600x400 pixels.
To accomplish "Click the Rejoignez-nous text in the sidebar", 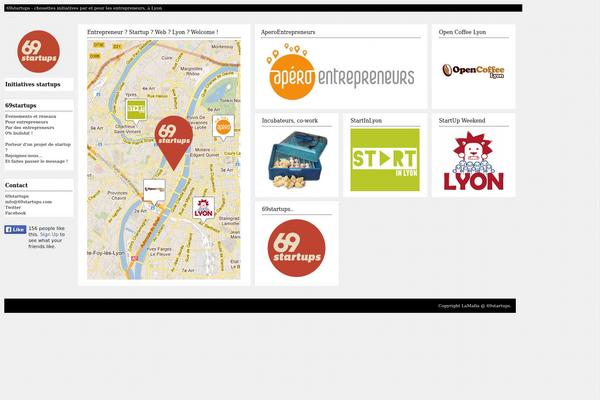I will point(23,156).
